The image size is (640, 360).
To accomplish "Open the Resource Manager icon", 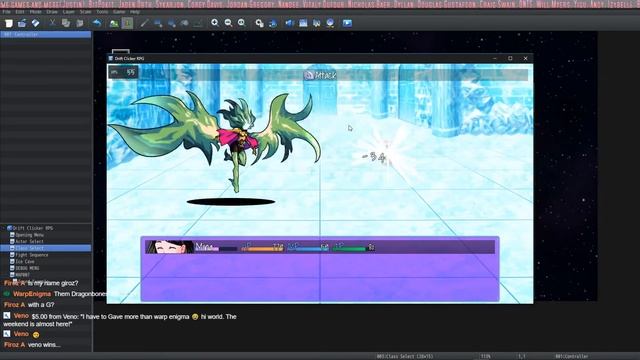I will (330, 23).
